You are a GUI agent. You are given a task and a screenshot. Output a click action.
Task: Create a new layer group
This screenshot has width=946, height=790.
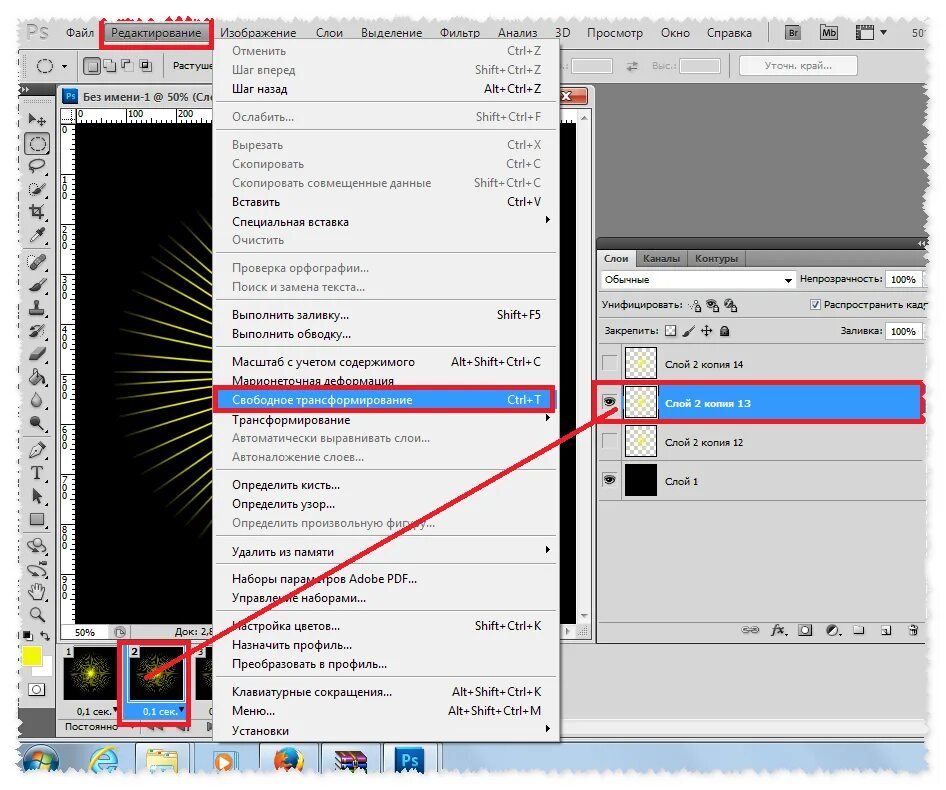pos(859,630)
